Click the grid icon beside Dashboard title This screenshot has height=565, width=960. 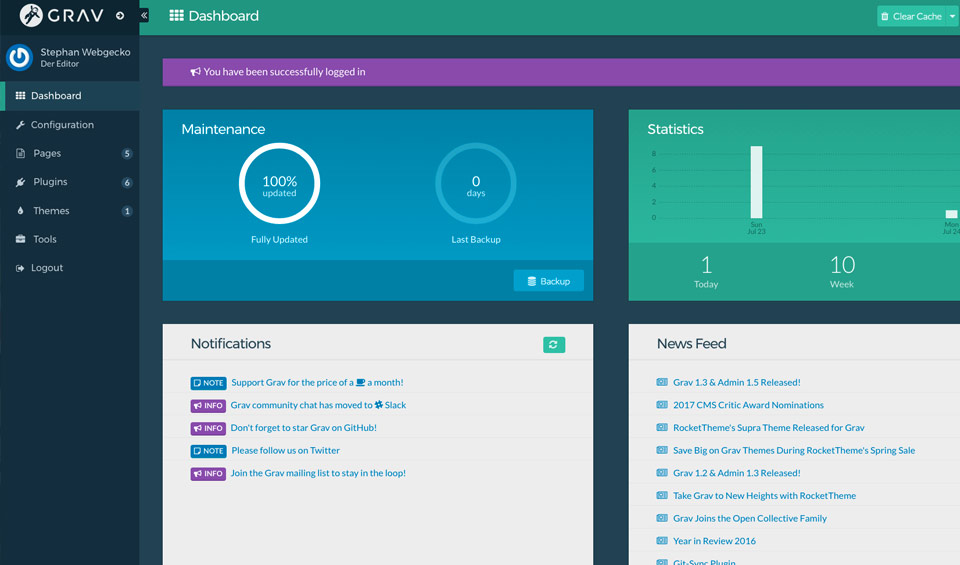click(x=176, y=15)
